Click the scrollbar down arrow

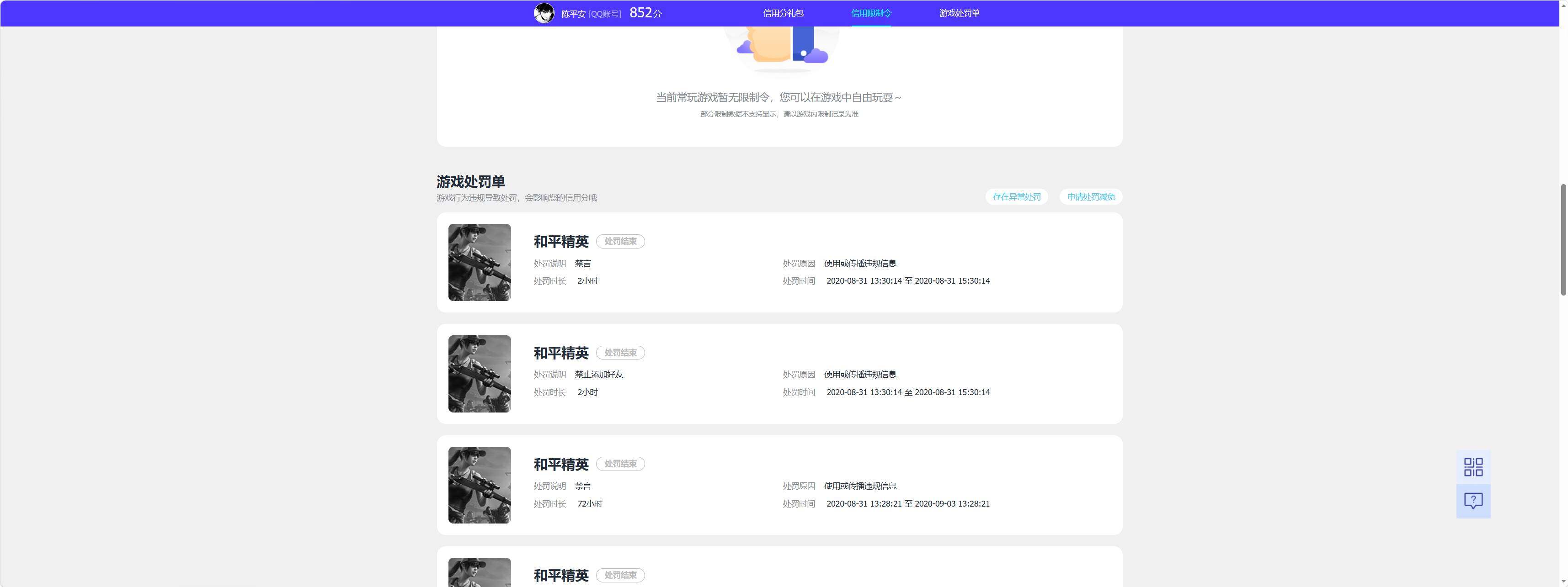pyautogui.click(x=1563, y=582)
